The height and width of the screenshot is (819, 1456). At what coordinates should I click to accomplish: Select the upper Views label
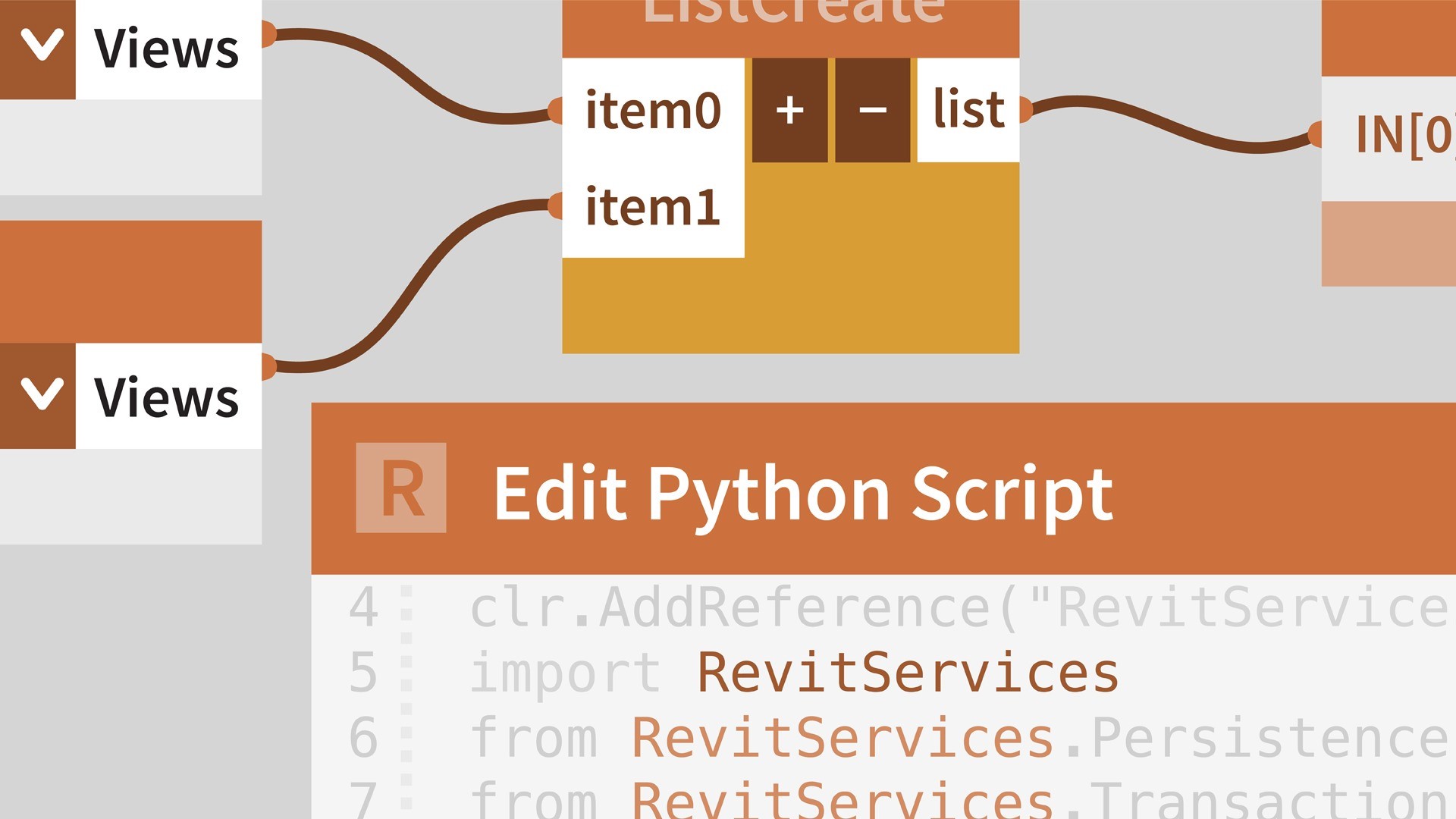coord(166,49)
